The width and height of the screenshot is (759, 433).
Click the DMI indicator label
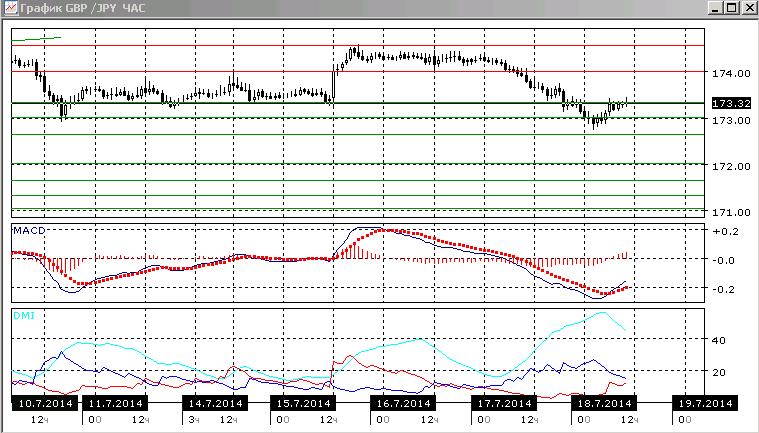coord(24,315)
